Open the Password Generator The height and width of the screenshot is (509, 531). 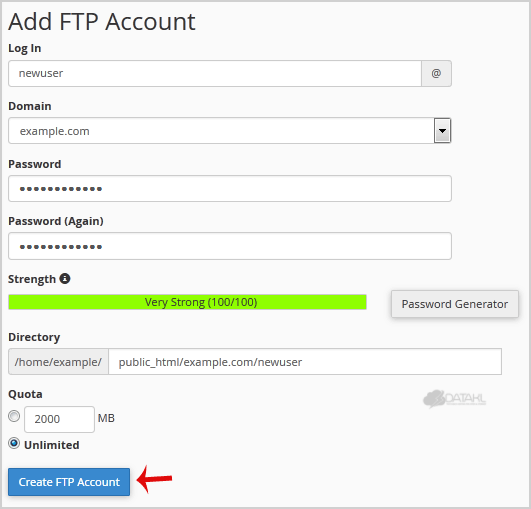click(x=455, y=304)
